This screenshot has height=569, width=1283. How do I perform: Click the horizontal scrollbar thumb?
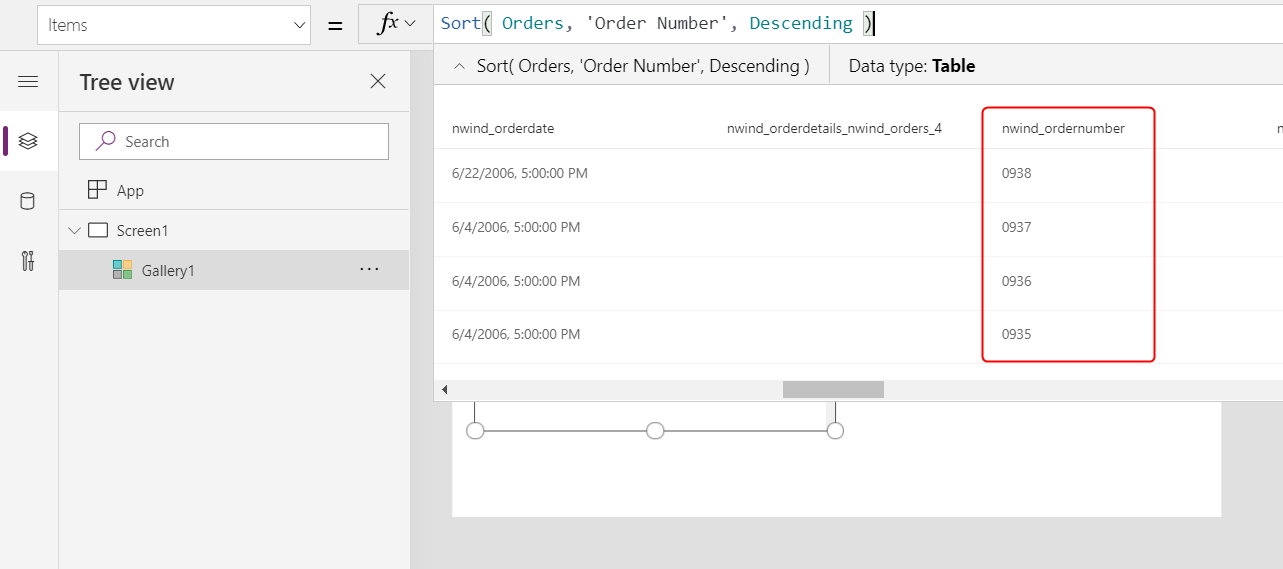(833, 390)
